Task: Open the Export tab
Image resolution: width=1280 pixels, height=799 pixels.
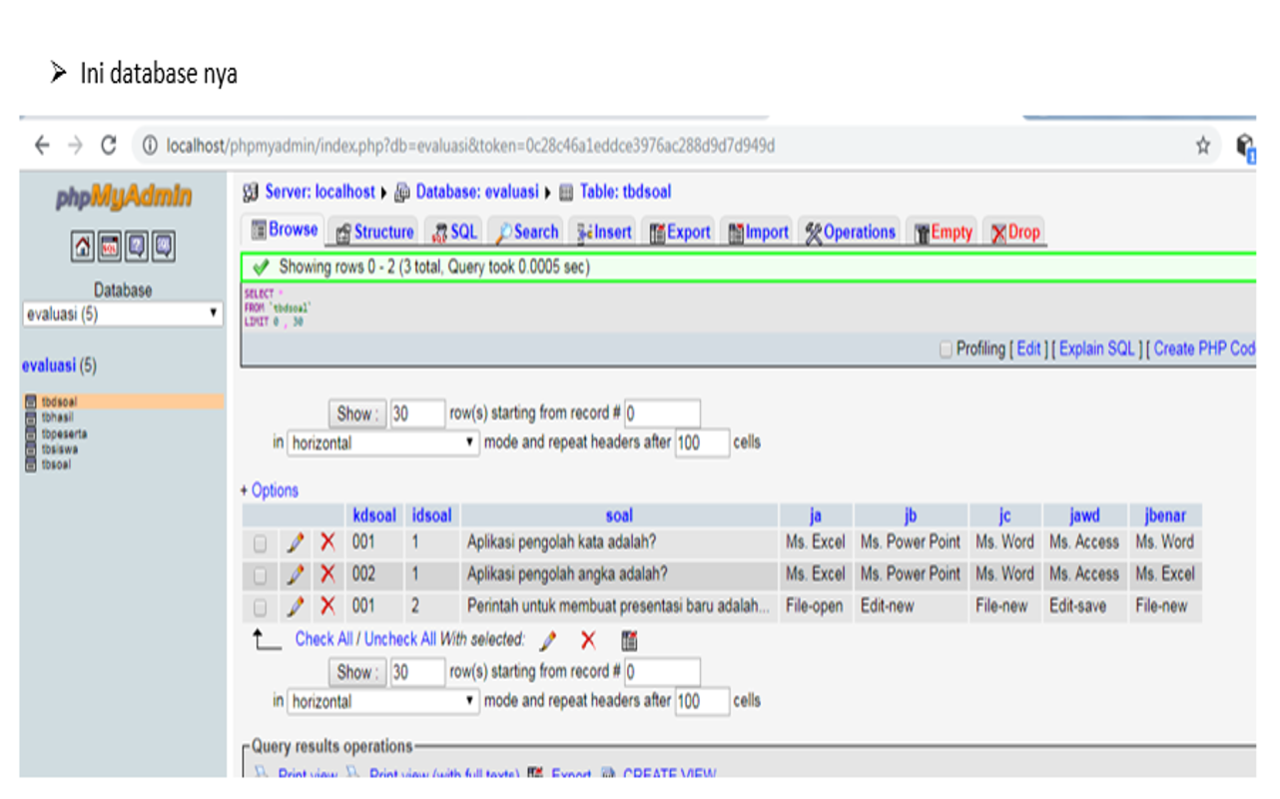Action: (680, 232)
